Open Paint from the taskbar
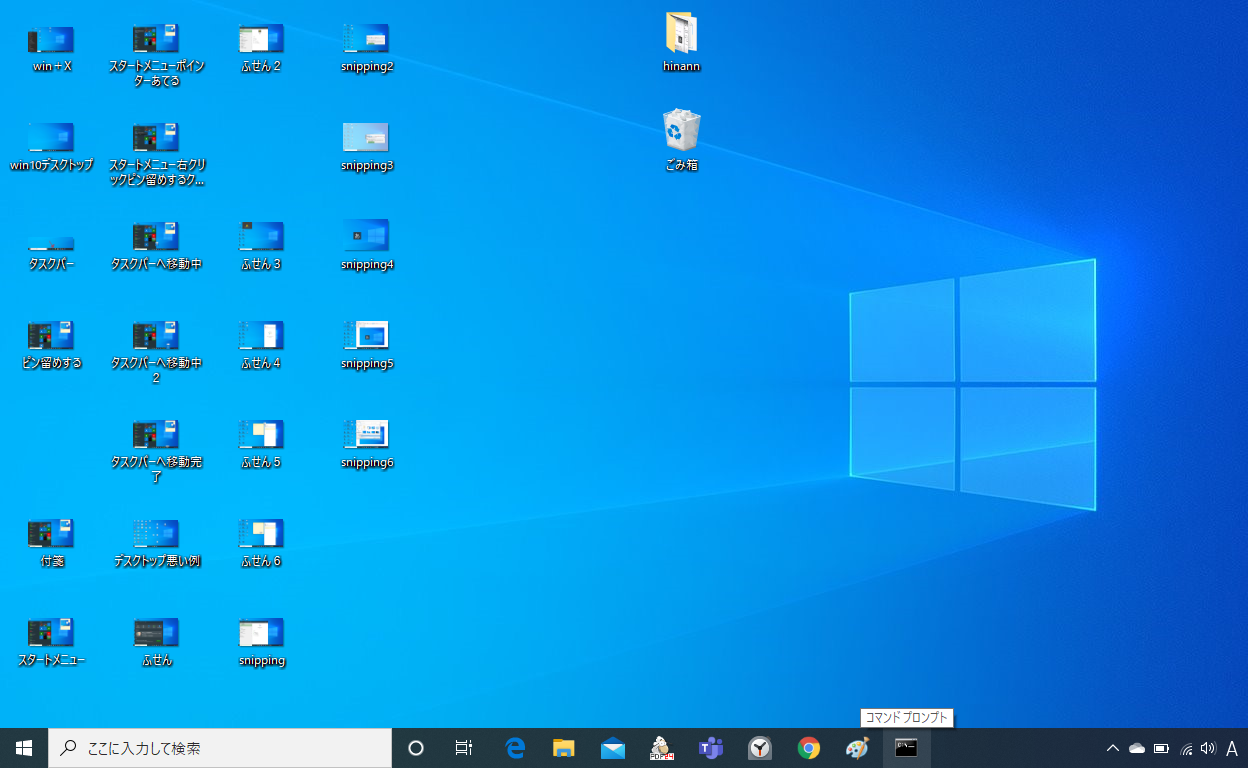 click(858, 748)
